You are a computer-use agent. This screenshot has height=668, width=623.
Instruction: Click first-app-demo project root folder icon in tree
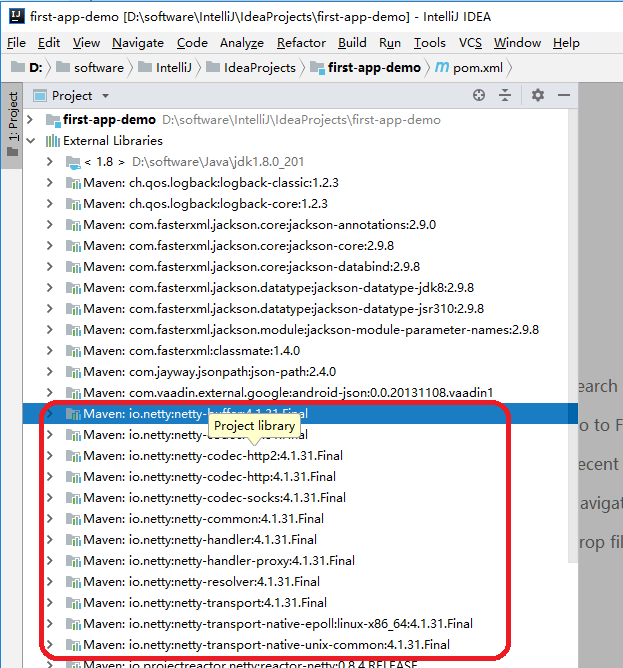point(53,120)
